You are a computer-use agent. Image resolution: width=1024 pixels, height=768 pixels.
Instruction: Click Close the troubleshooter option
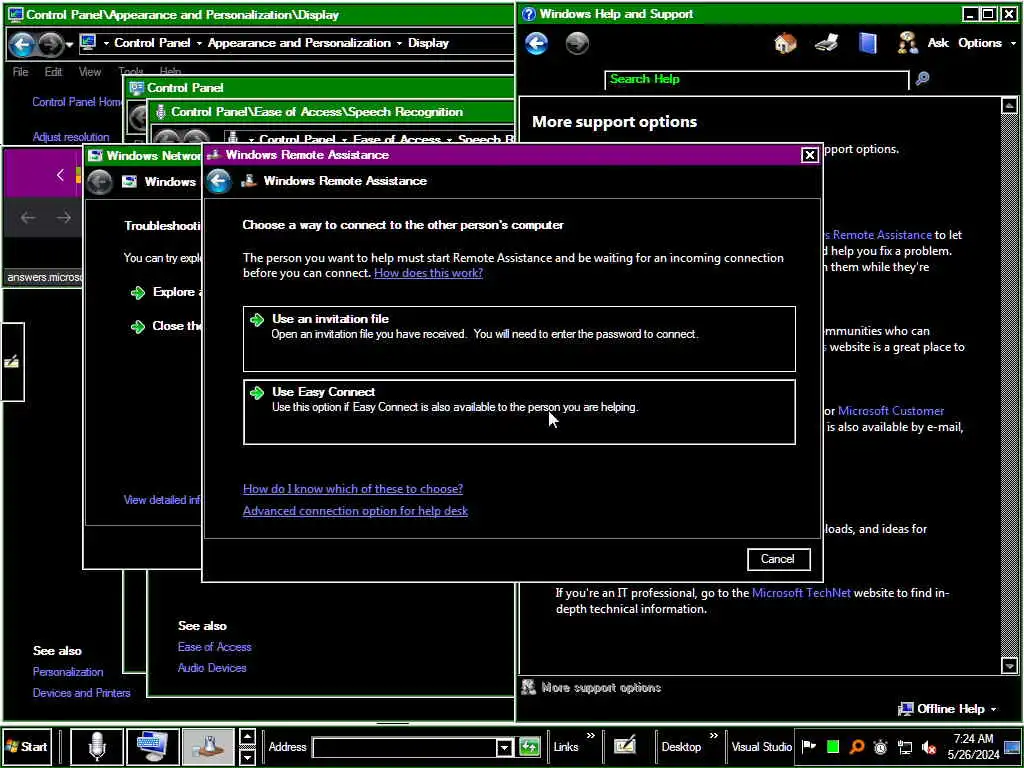[166, 326]
